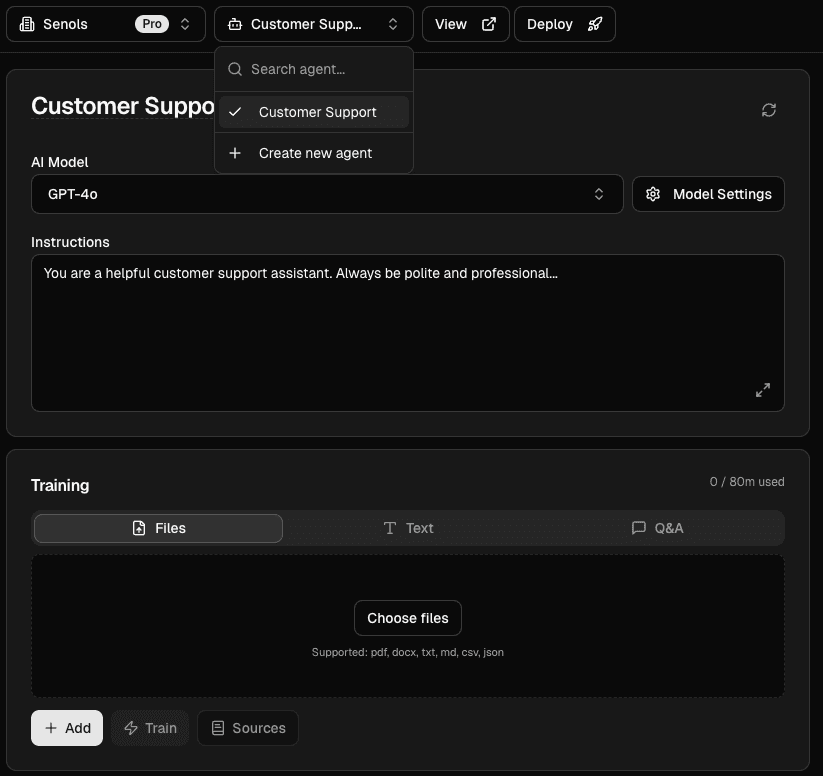Open the AI Model dropdown showing GPT-4o
Viewport: 823px width, 776px height.
pyautogui.click(x=327, y=194)
